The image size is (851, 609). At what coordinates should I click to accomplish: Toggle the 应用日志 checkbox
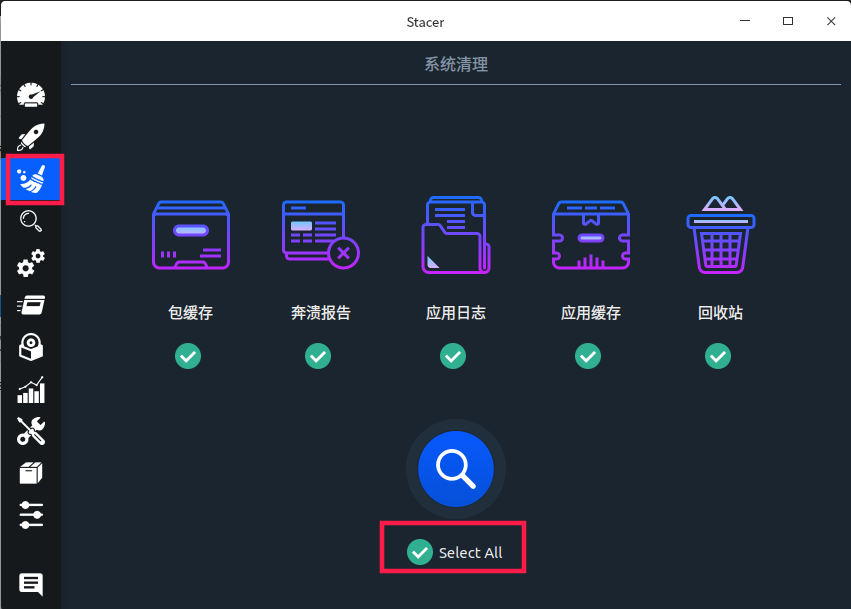453,356
